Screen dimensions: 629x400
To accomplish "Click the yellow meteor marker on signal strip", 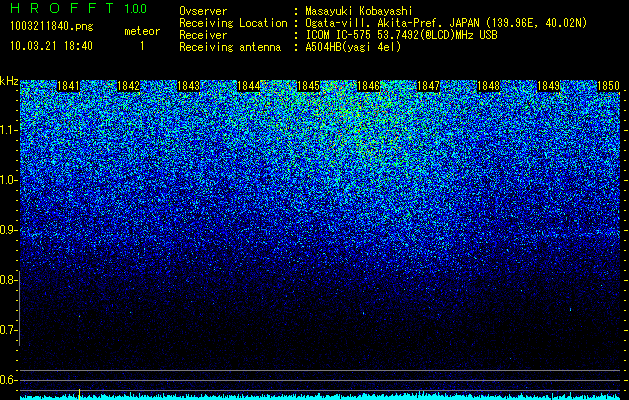I will [79, 394].
